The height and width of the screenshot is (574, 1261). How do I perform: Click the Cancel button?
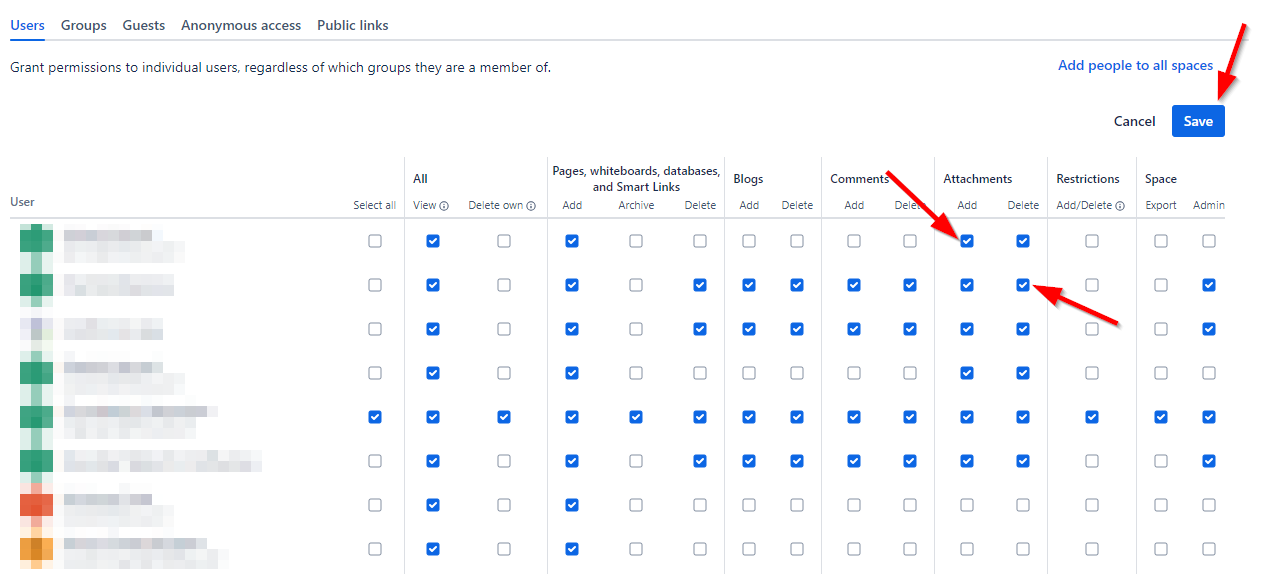coord(1134,121)
